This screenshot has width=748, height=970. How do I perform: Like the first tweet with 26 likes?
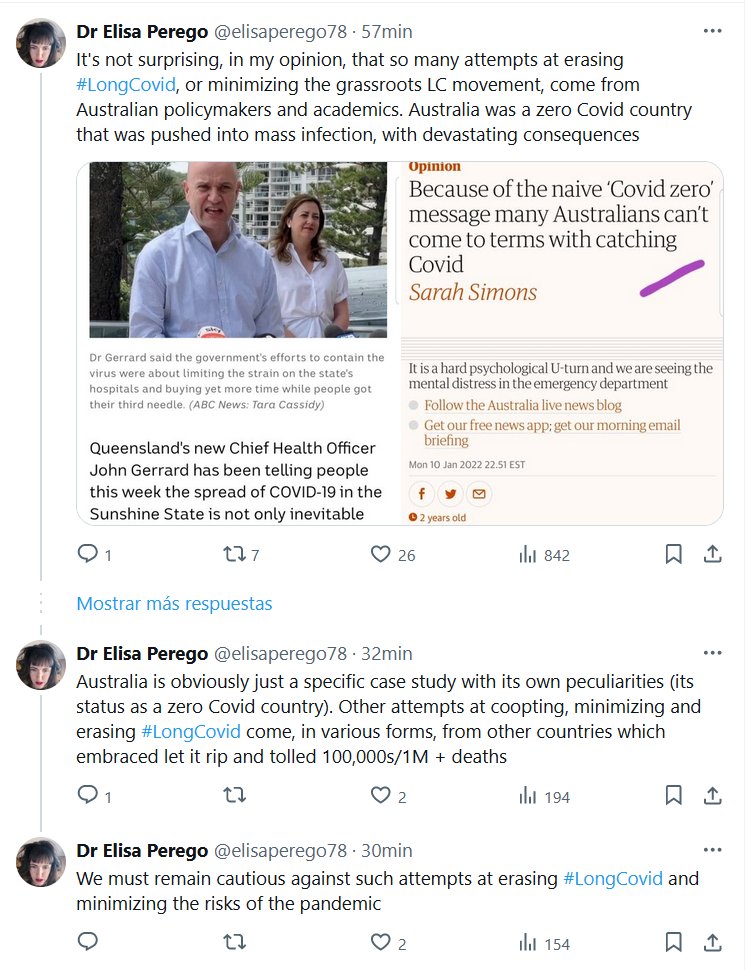(381, 554)
